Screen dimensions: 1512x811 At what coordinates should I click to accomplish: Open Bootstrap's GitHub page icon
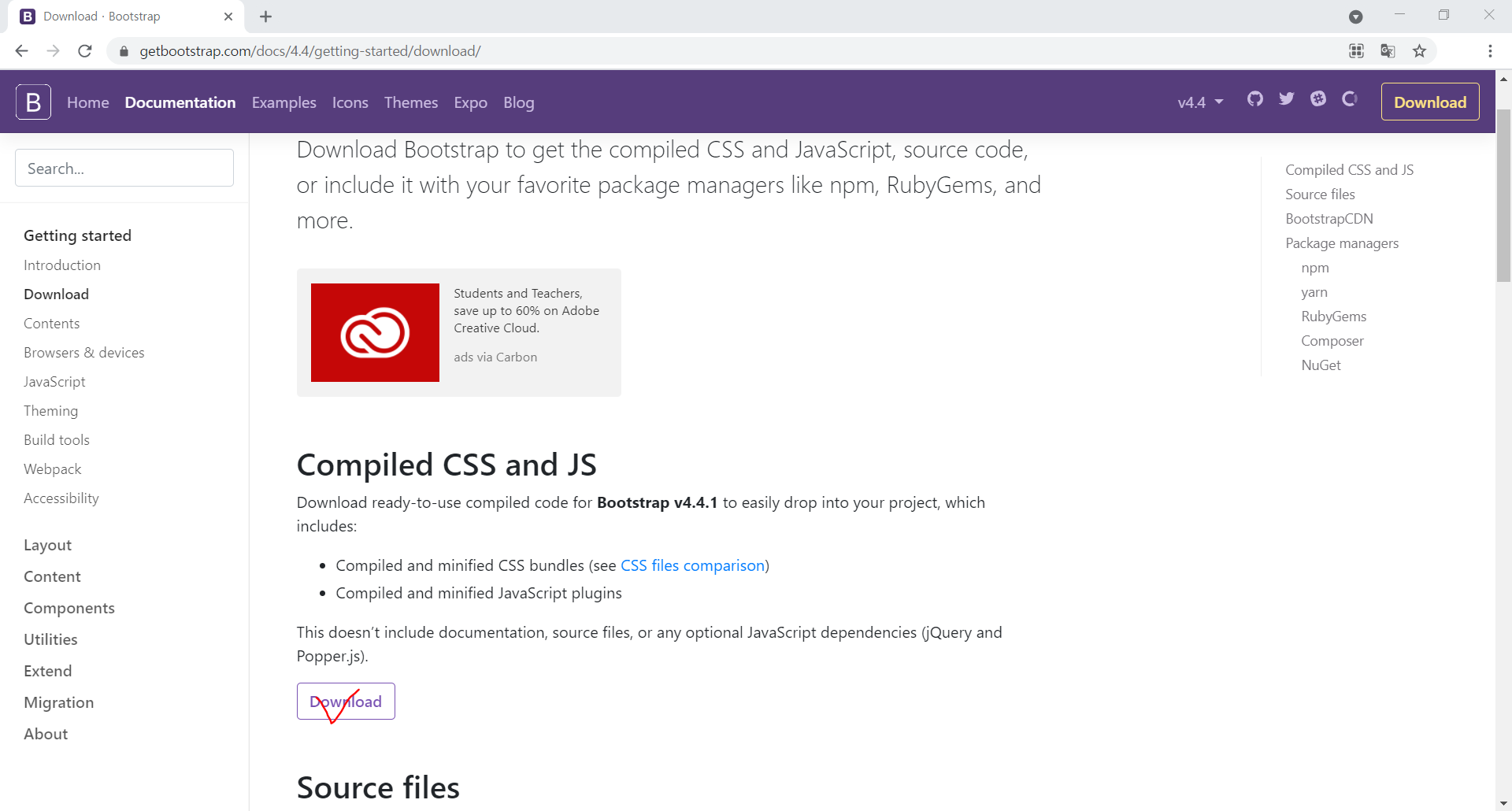click(1255, 98)
